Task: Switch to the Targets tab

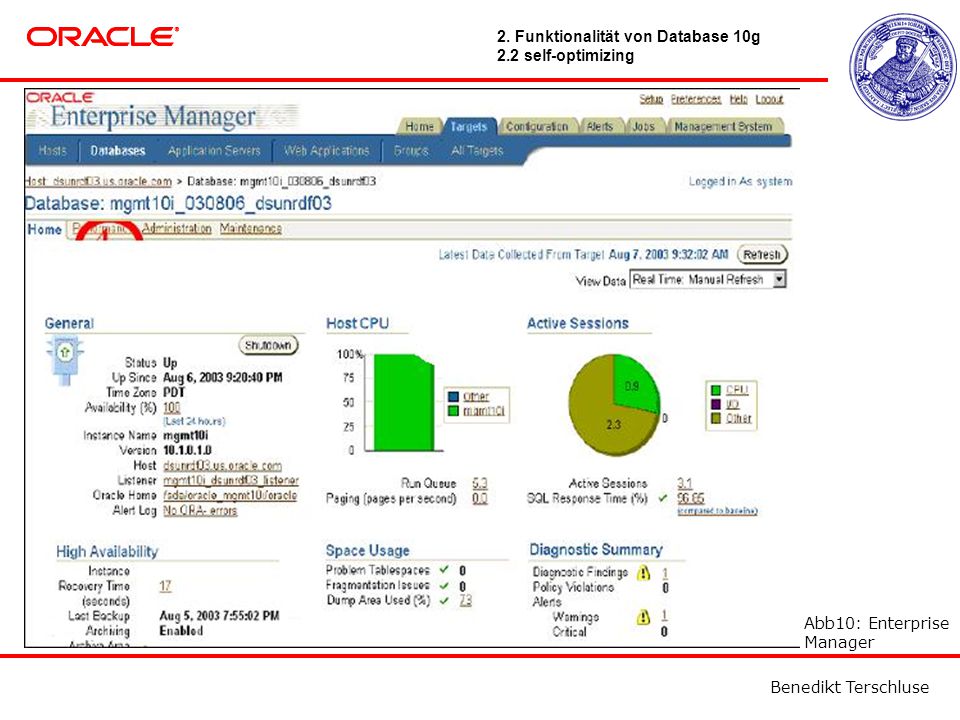Action: pos(468,127)
